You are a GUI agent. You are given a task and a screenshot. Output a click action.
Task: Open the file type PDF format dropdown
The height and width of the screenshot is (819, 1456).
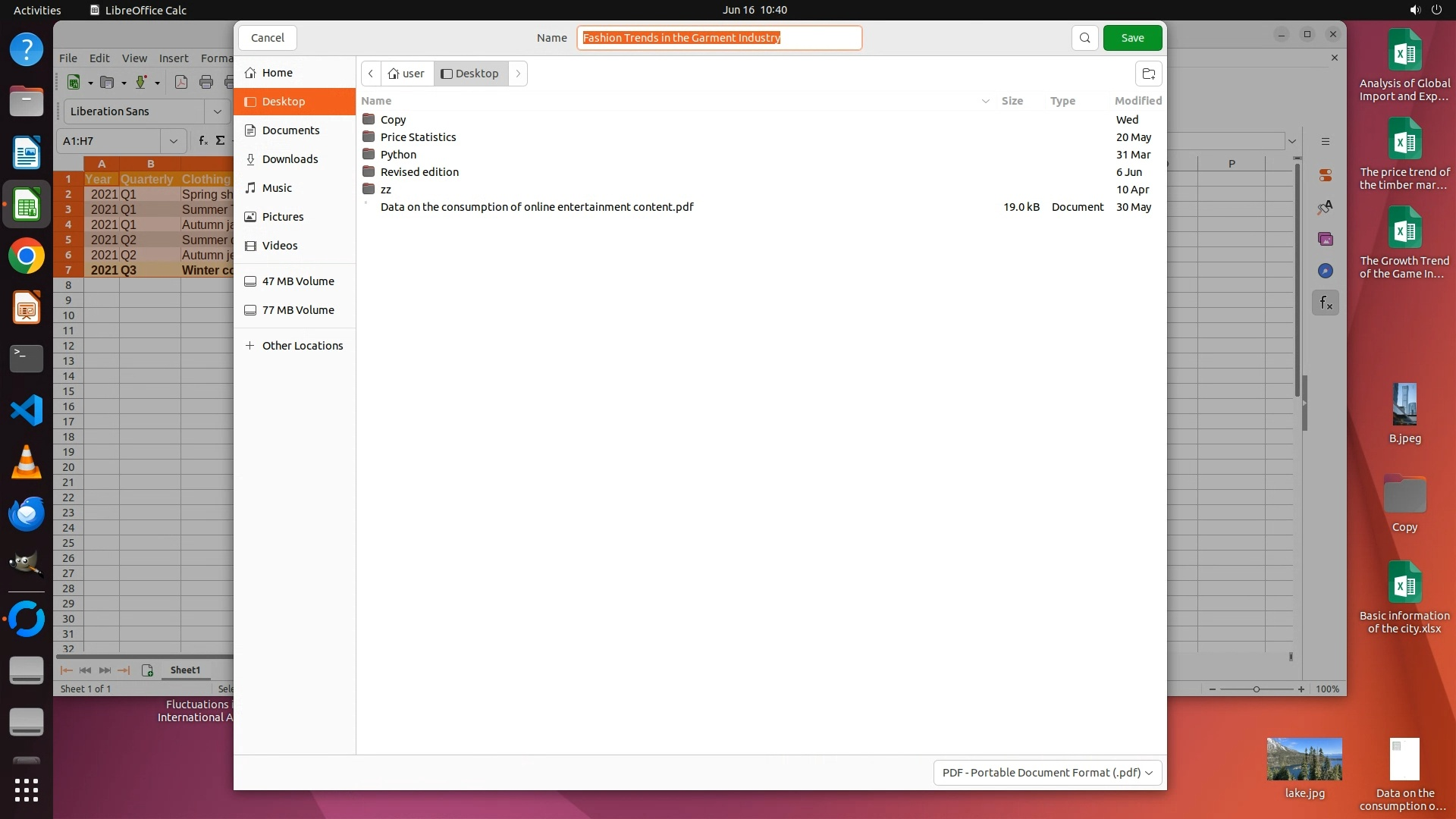click(1047, 772)
